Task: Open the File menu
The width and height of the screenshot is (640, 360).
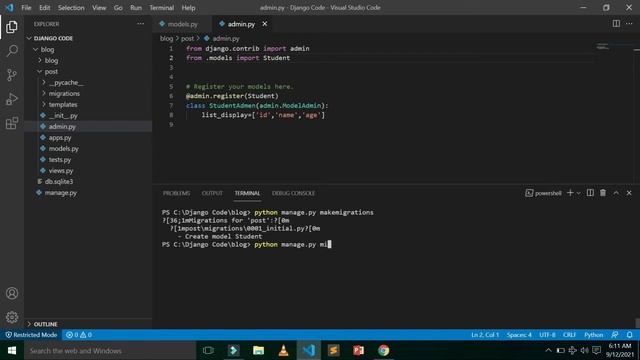Action: pos(26,8)
